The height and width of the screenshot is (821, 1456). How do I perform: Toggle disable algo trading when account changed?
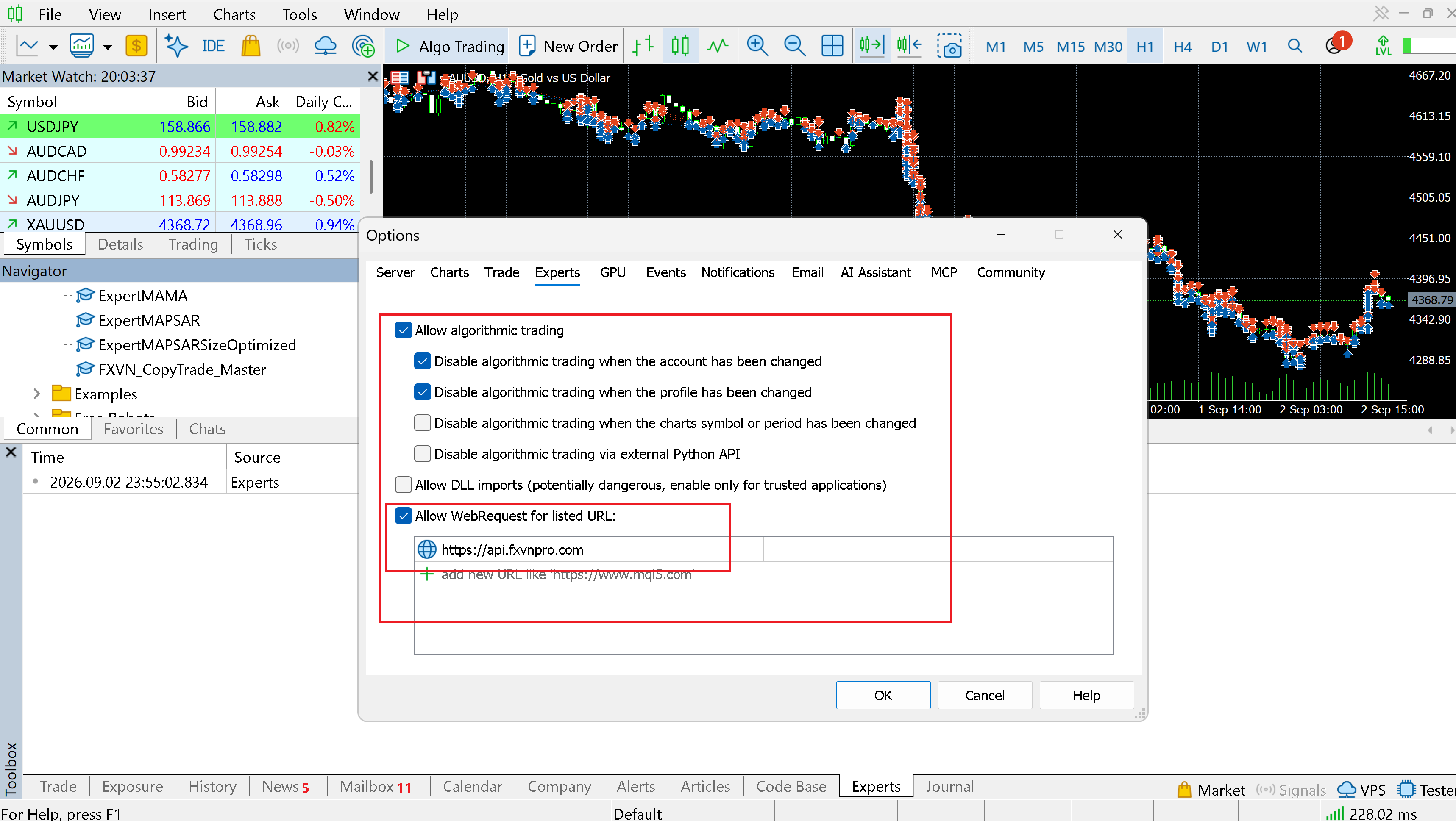tap(422, 361)
